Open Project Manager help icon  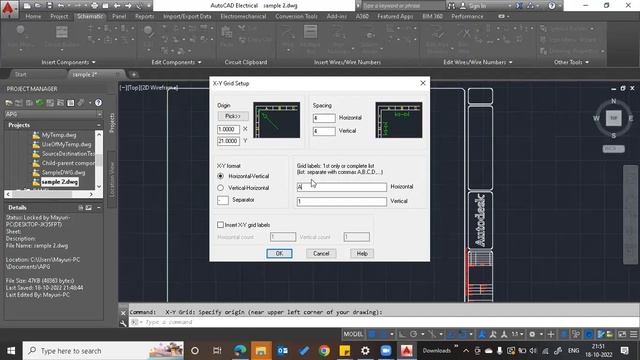pos(98,103)
